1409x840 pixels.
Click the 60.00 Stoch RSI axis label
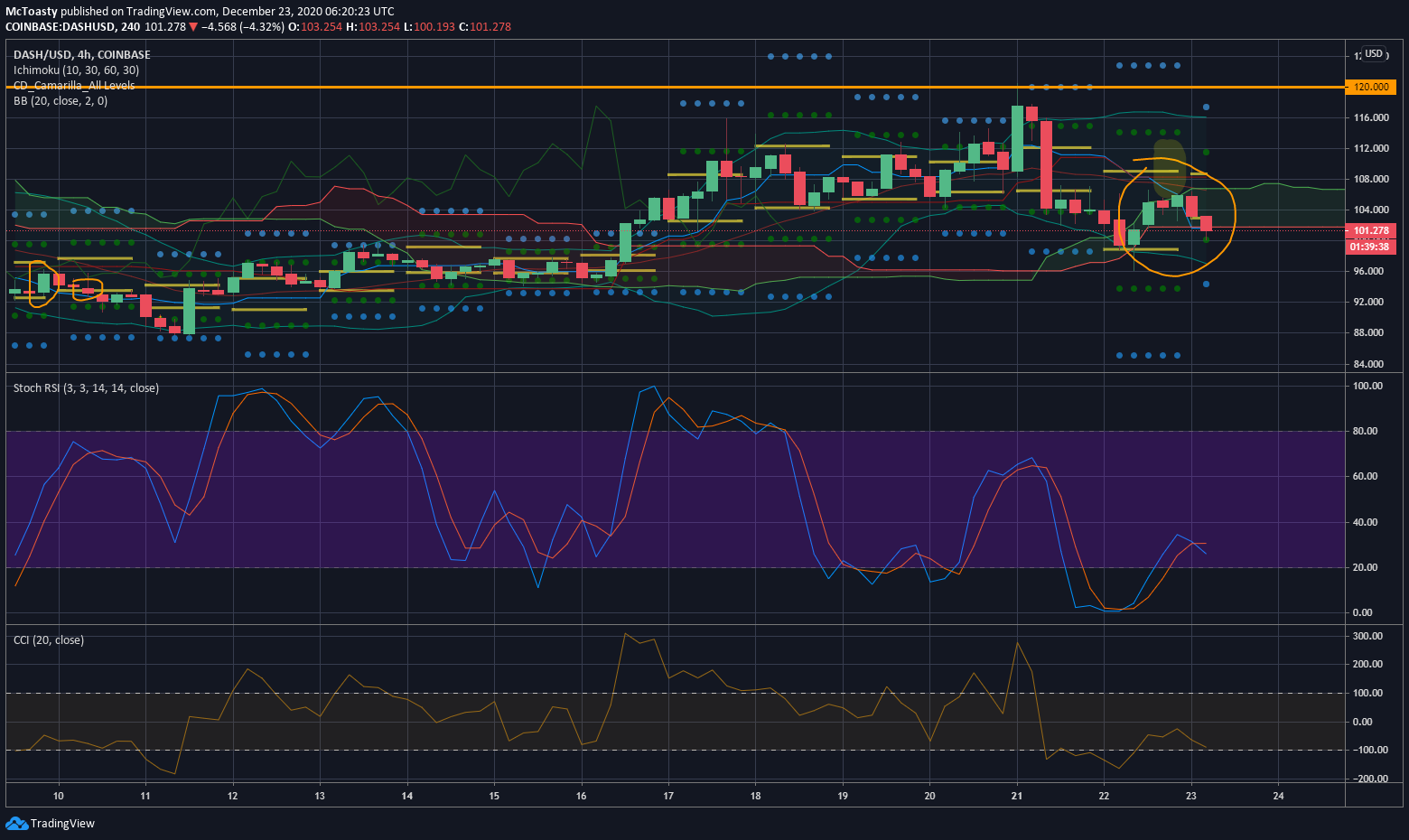point(1366,476)
